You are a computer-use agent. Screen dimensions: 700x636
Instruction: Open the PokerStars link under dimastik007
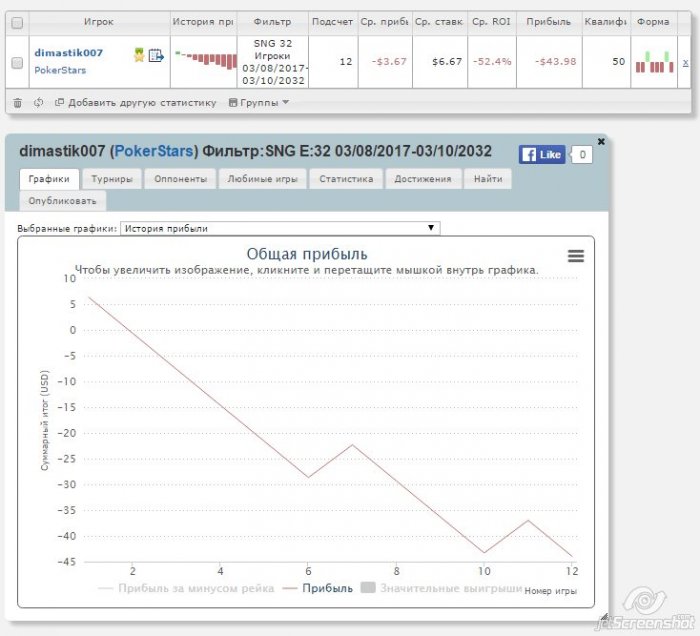pyautogui.click(x=60, y=70)
